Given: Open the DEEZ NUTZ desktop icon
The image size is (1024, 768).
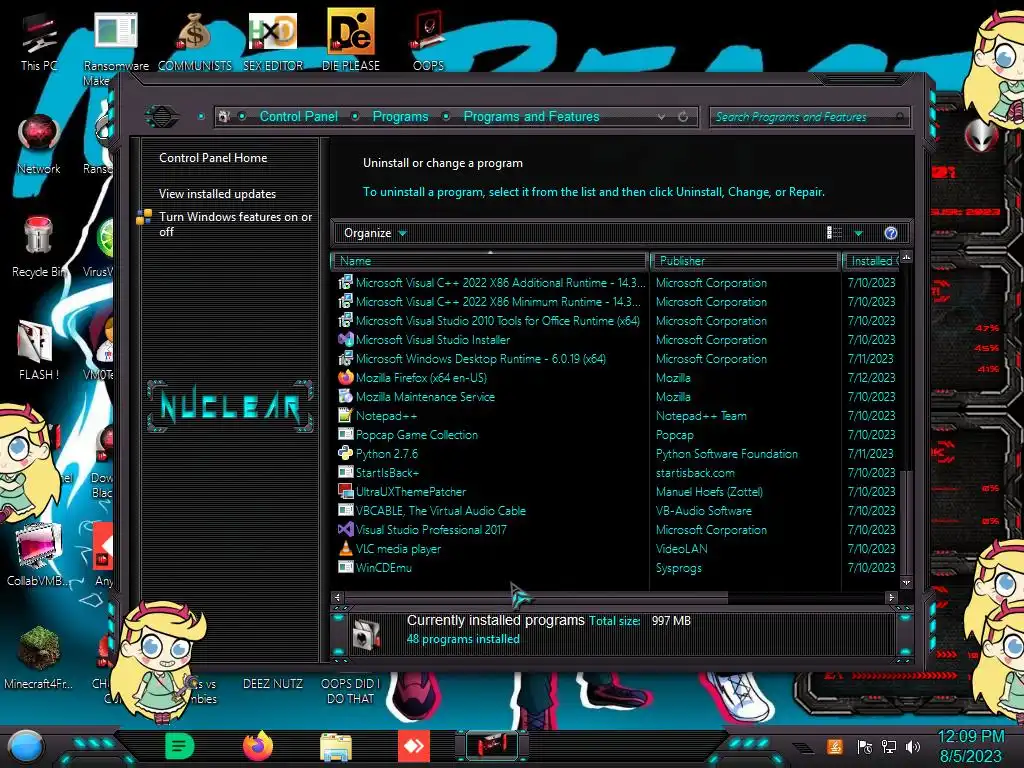Looking at the screenshot, I should point(273,683).
